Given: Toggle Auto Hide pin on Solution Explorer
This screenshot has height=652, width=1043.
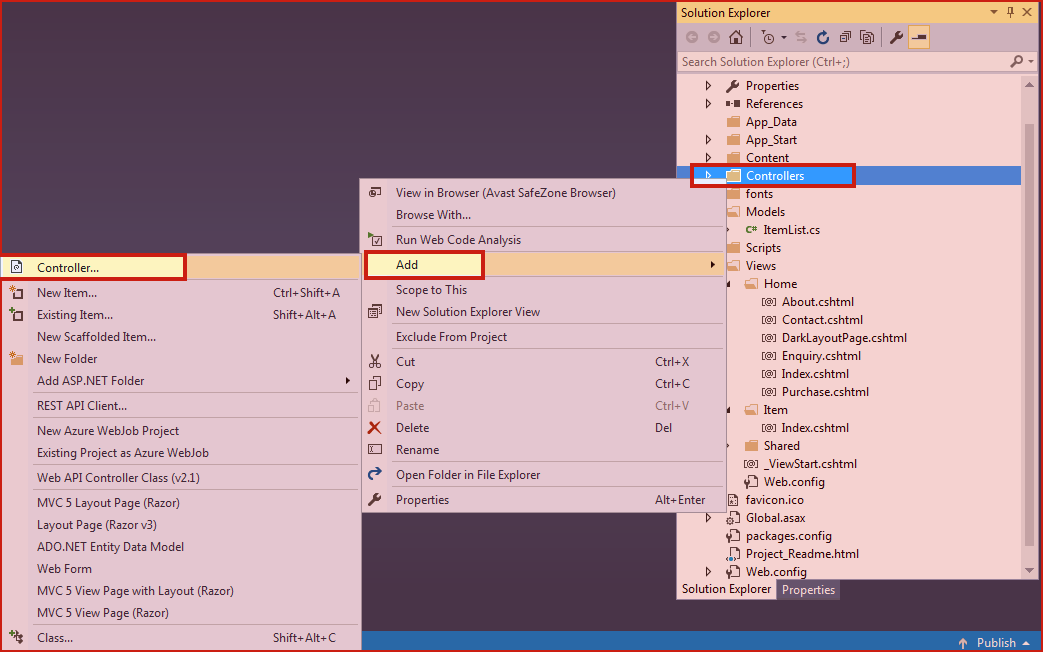Looking at the screenshot, I should click(x=1010, y=12).
